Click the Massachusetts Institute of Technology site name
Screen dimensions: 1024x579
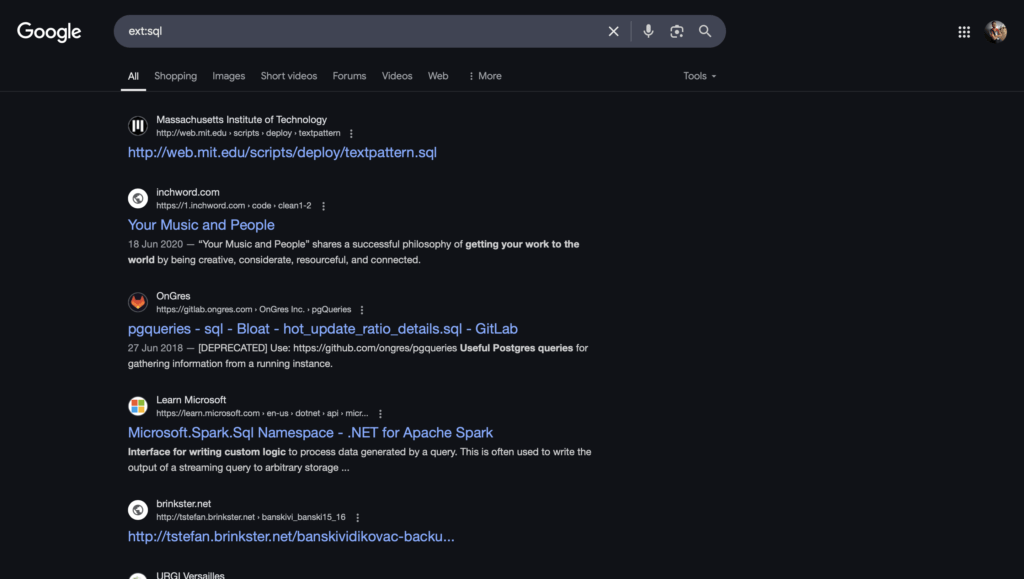[242, 119]
